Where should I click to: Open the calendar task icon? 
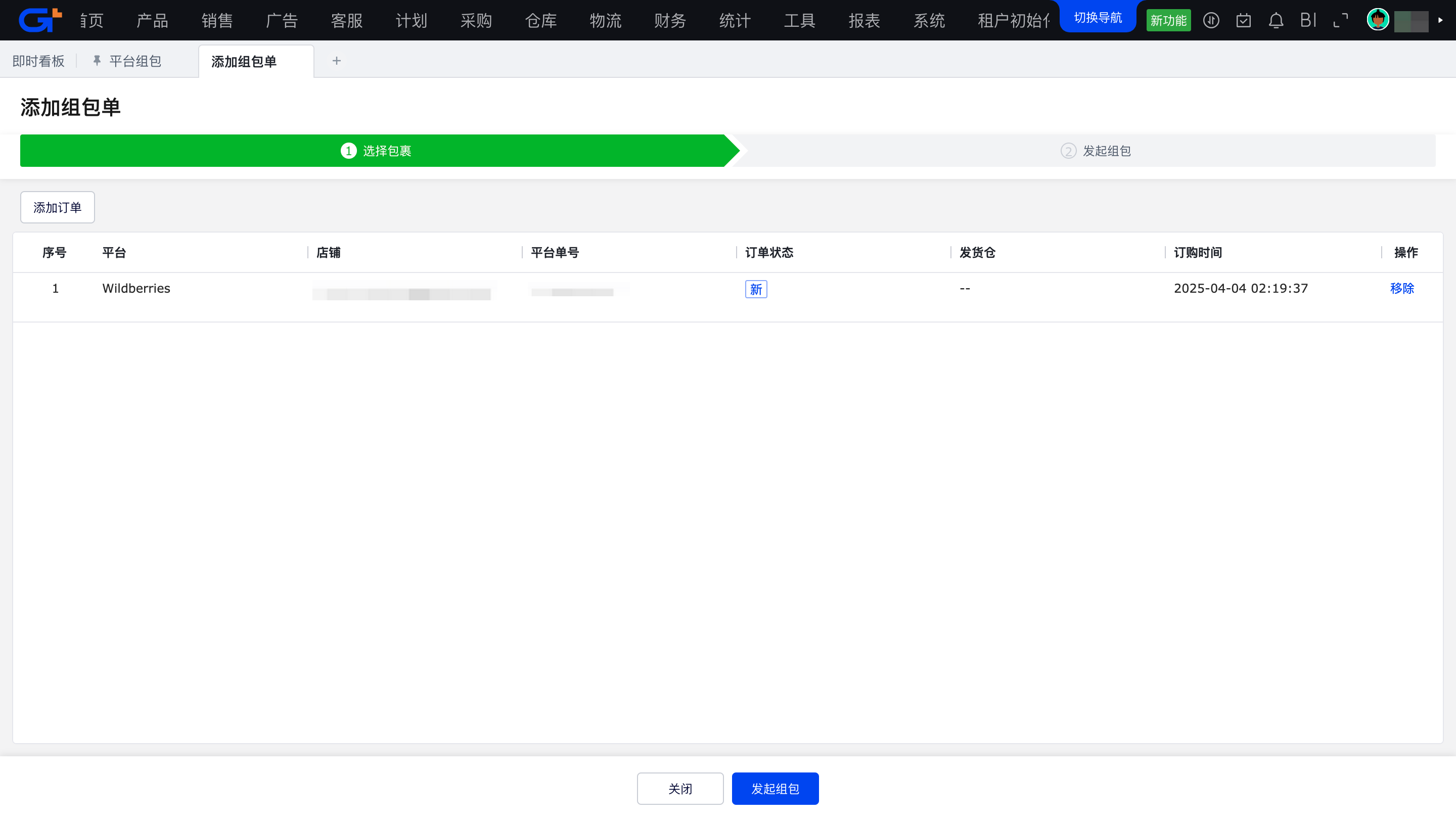pyautogui.click(x=1243, y=20)
